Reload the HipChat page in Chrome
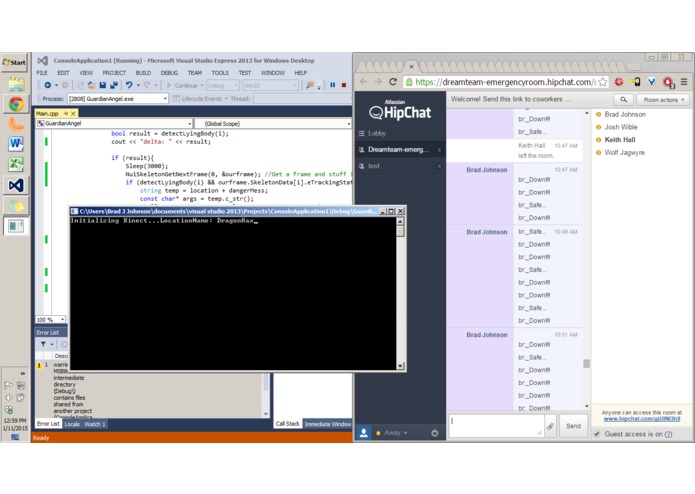695x494 pixels. (393, 82)
